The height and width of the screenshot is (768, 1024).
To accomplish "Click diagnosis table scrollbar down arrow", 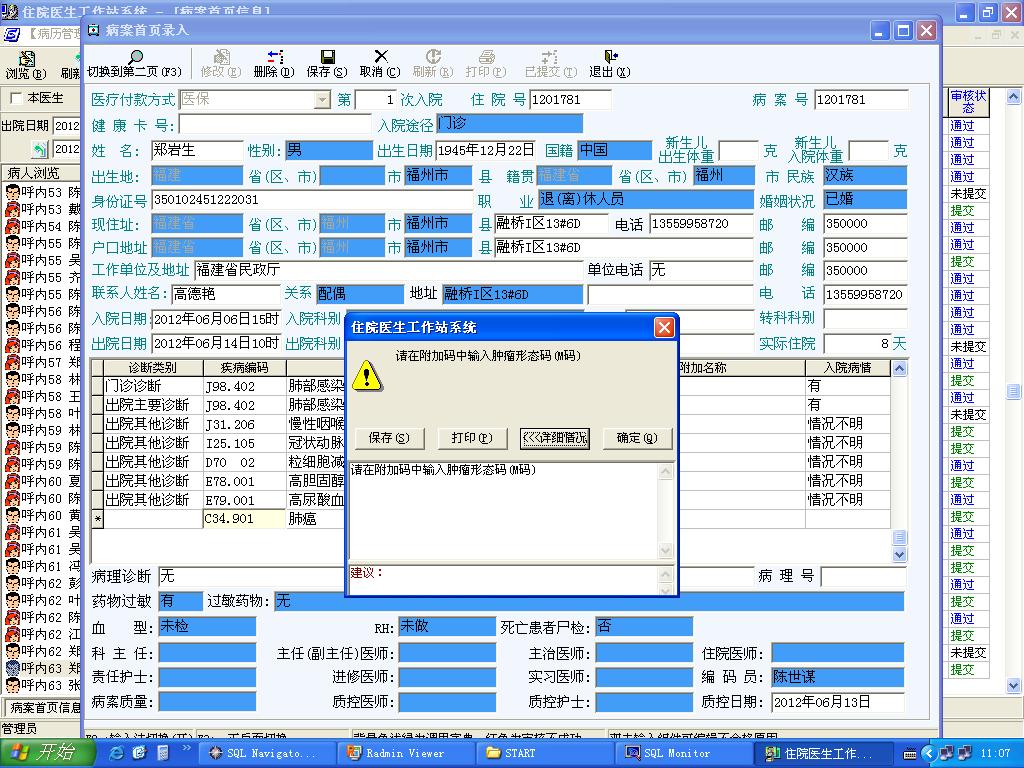I will 899,554.
